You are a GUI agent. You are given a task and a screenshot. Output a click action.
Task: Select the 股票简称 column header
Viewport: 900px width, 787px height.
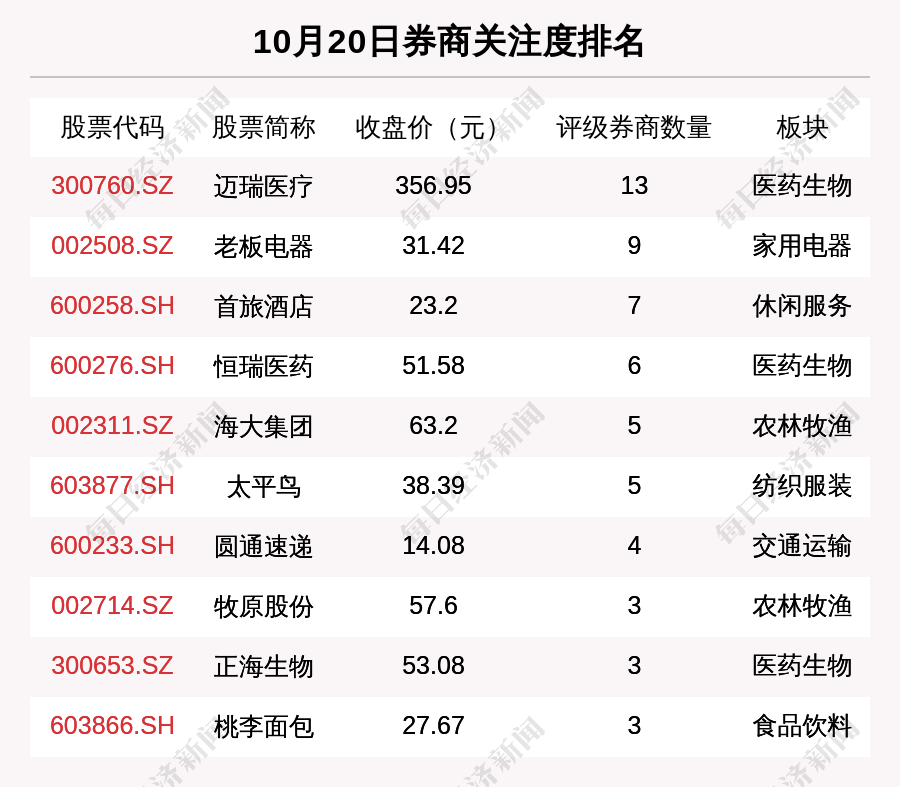pyautogui.click(x=263, y=127)
